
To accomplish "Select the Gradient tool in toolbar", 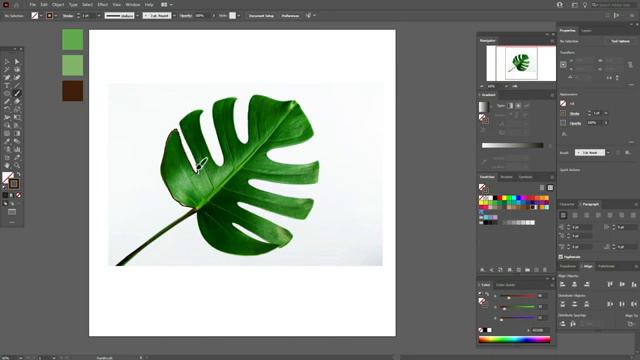I will pos(17,133).
